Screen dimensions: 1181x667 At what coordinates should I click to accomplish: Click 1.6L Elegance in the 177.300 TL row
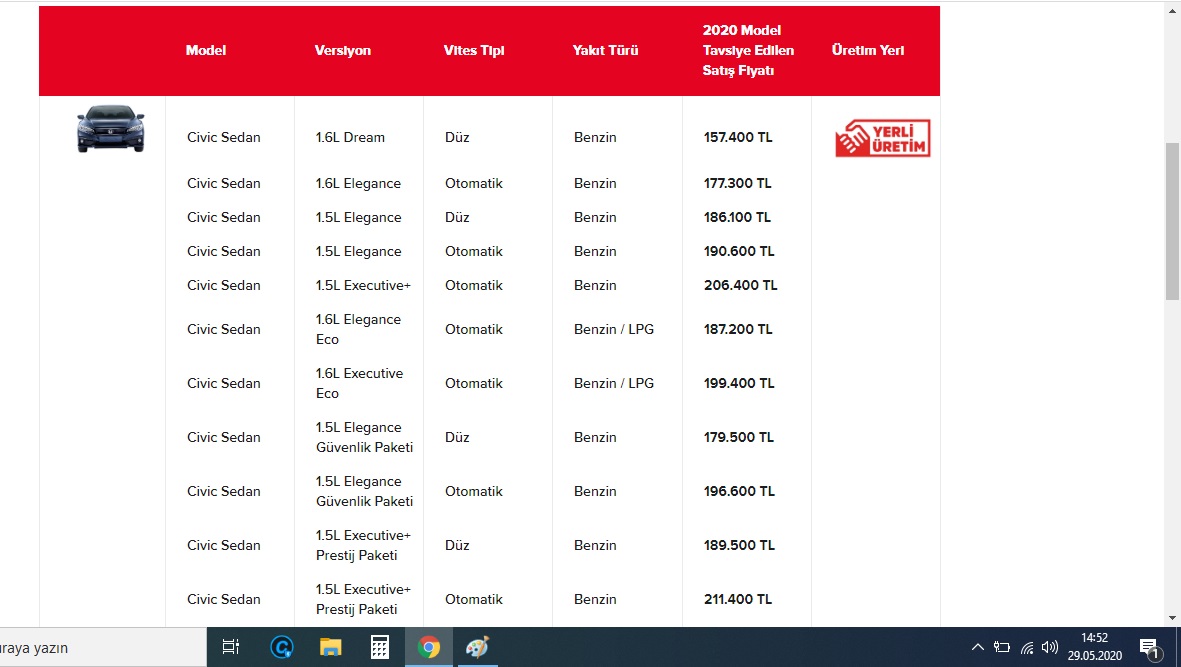[x=359, y=184]
